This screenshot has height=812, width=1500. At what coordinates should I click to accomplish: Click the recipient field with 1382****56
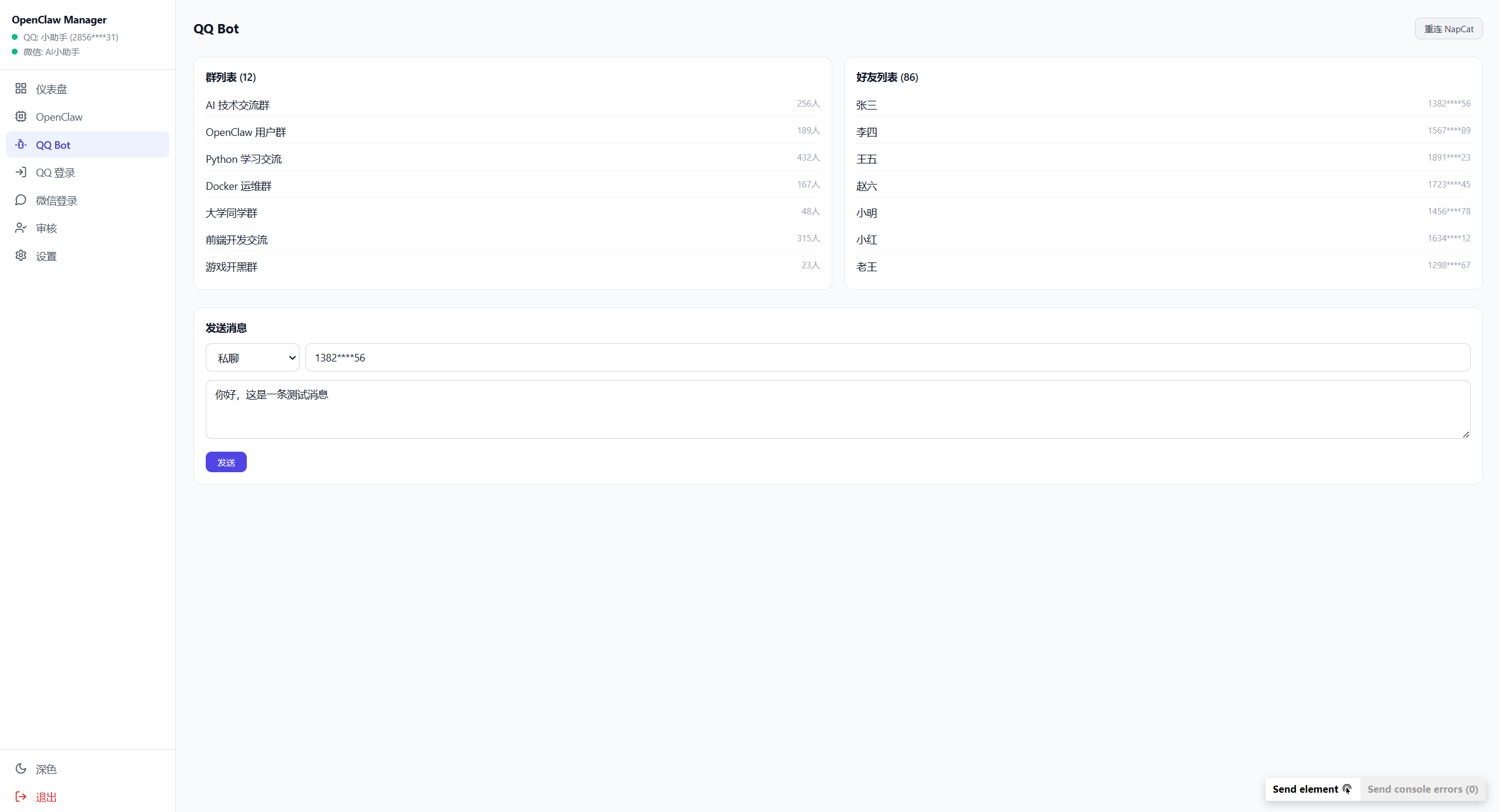tap(887, 357)
